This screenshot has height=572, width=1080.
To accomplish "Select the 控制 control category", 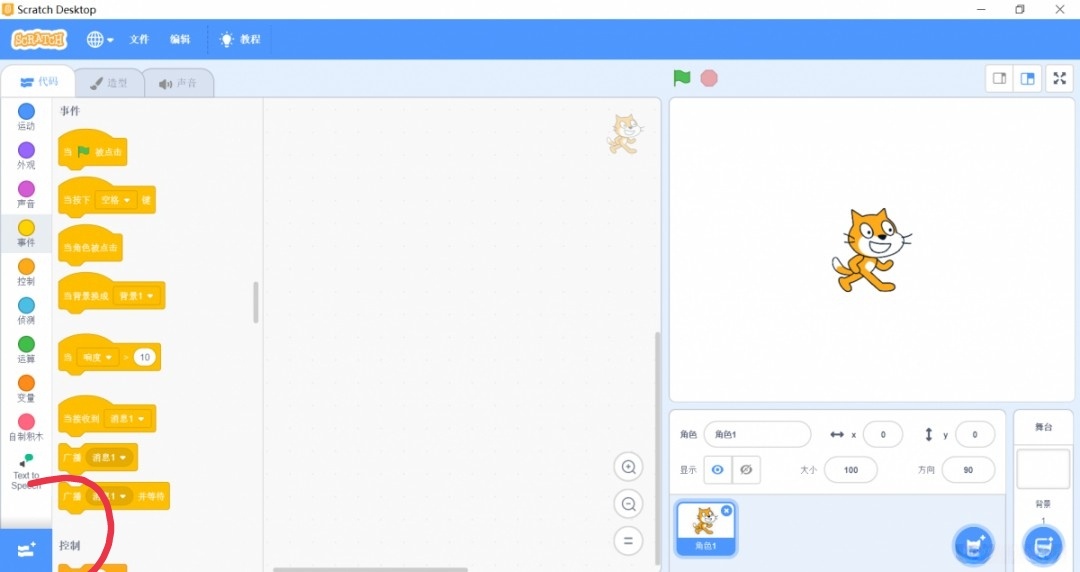I will pyautogui.click(x=26, y=272).
